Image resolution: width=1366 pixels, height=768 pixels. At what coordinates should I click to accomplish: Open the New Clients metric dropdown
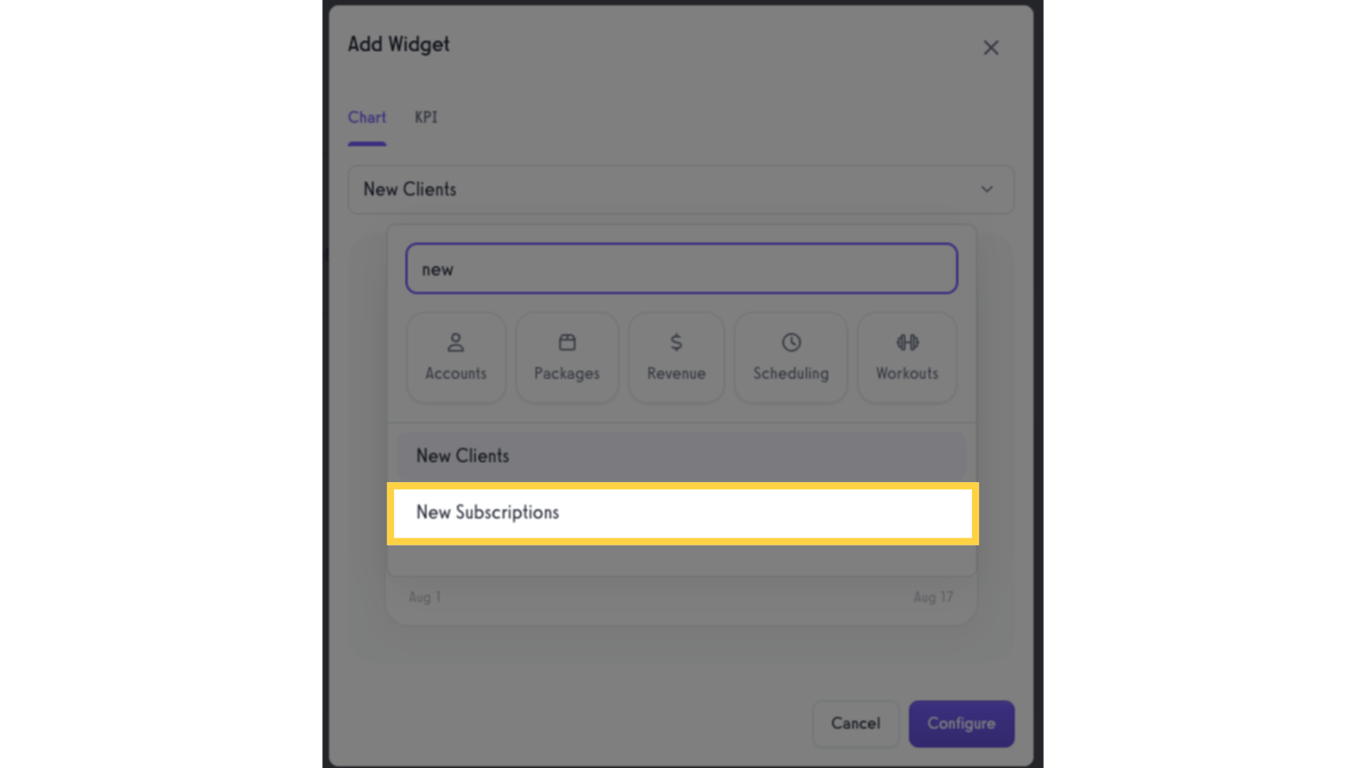[681, 189]
